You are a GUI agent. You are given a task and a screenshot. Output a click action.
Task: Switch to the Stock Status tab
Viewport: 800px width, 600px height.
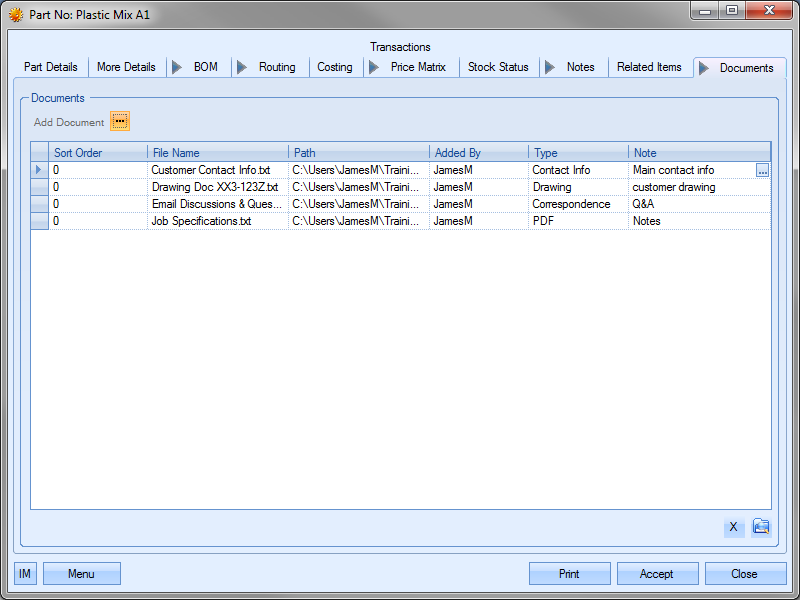point(498,67)
